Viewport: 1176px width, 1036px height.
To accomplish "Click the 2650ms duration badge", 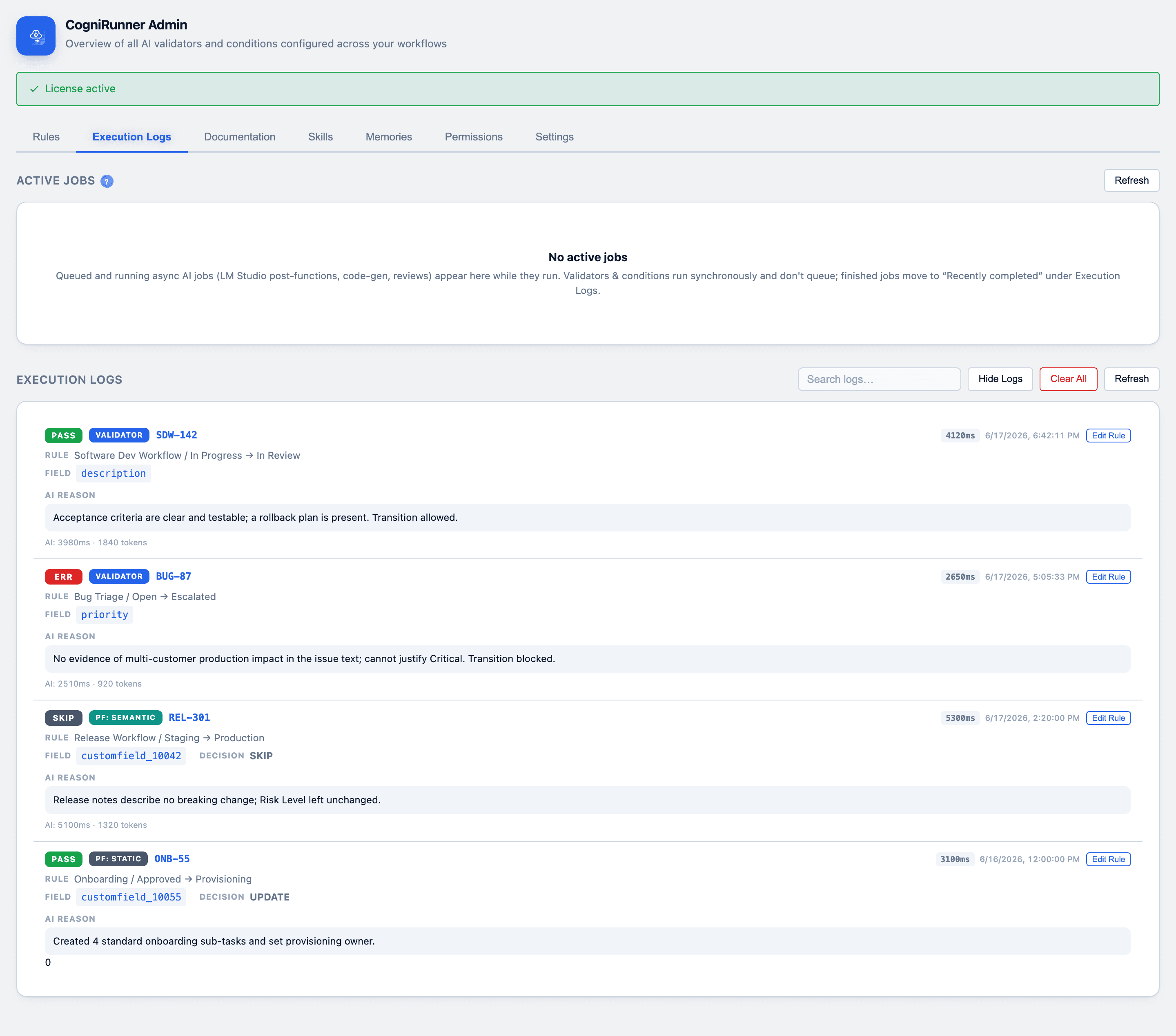I will tap(960, 577).
